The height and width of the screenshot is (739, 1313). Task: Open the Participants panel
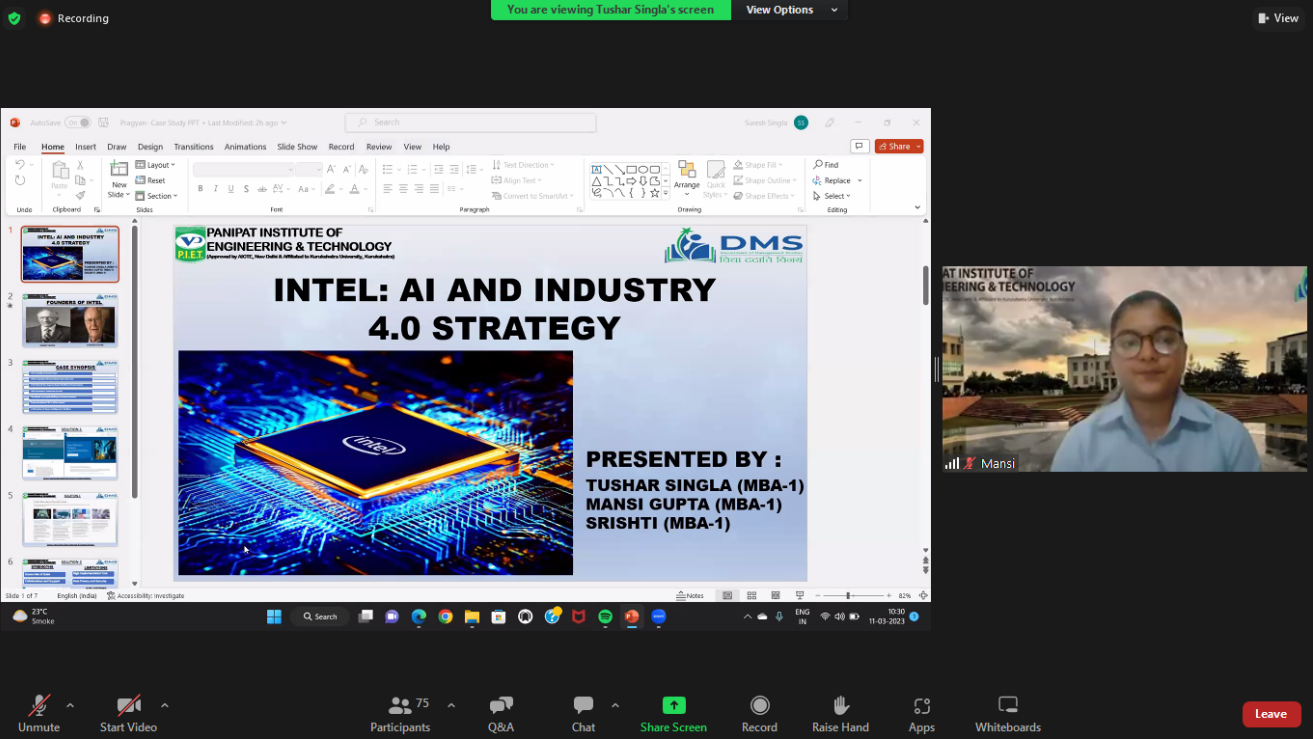[400, 713]
